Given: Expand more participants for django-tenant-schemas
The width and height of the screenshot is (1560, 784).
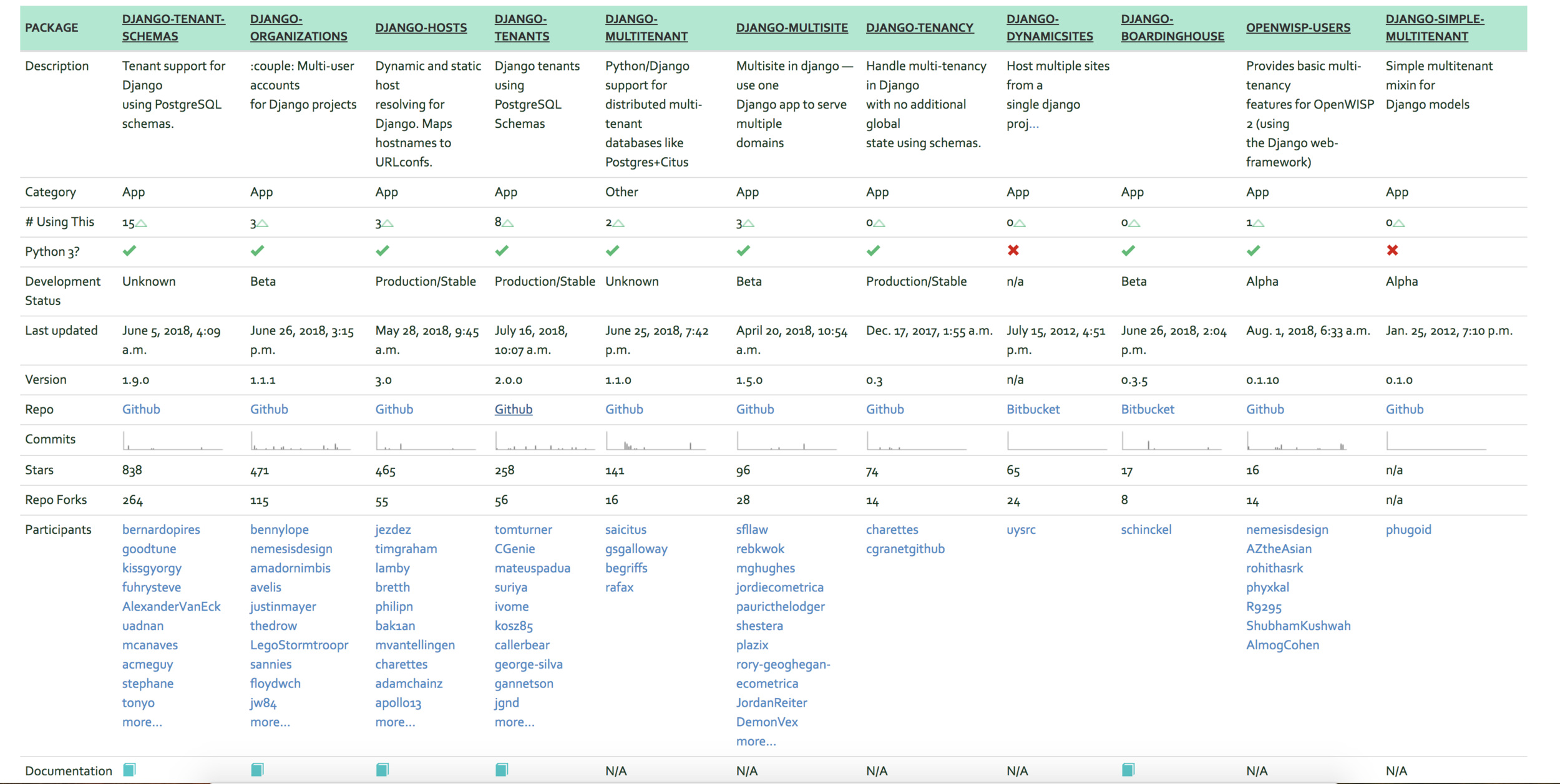Looking at the screenshot, I should pos(142,722).
